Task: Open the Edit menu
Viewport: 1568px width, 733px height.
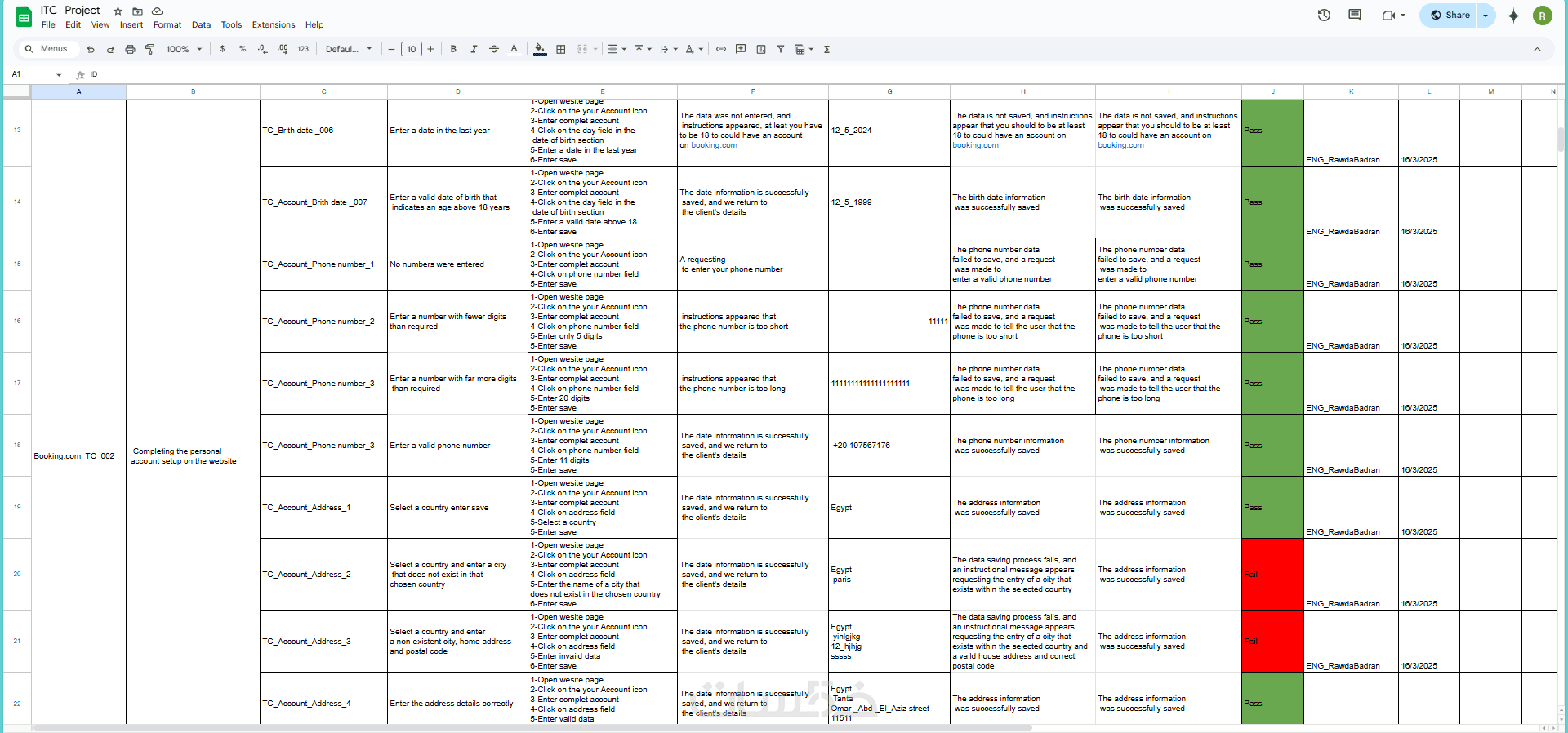Action: point(73,25)
